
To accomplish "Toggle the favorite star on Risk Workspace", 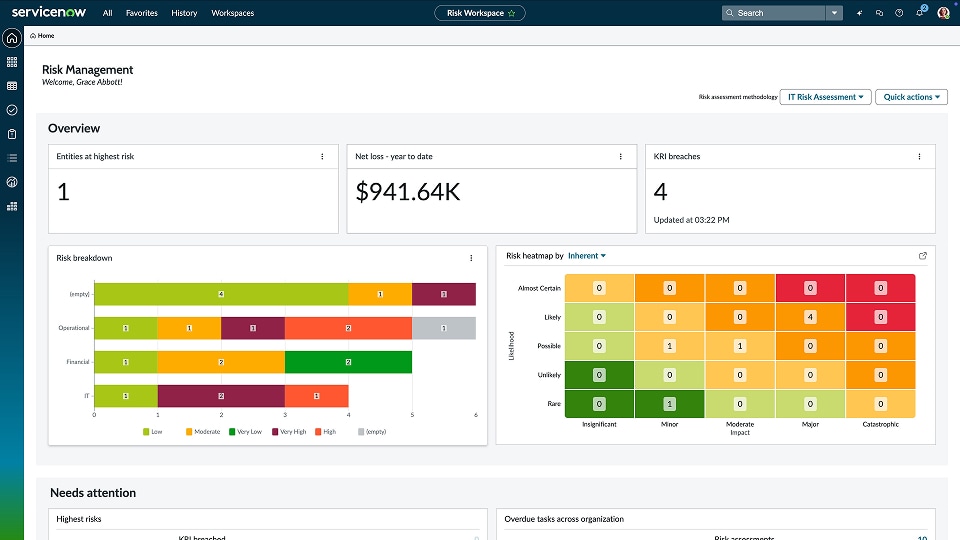I will [x=512, y=13].
